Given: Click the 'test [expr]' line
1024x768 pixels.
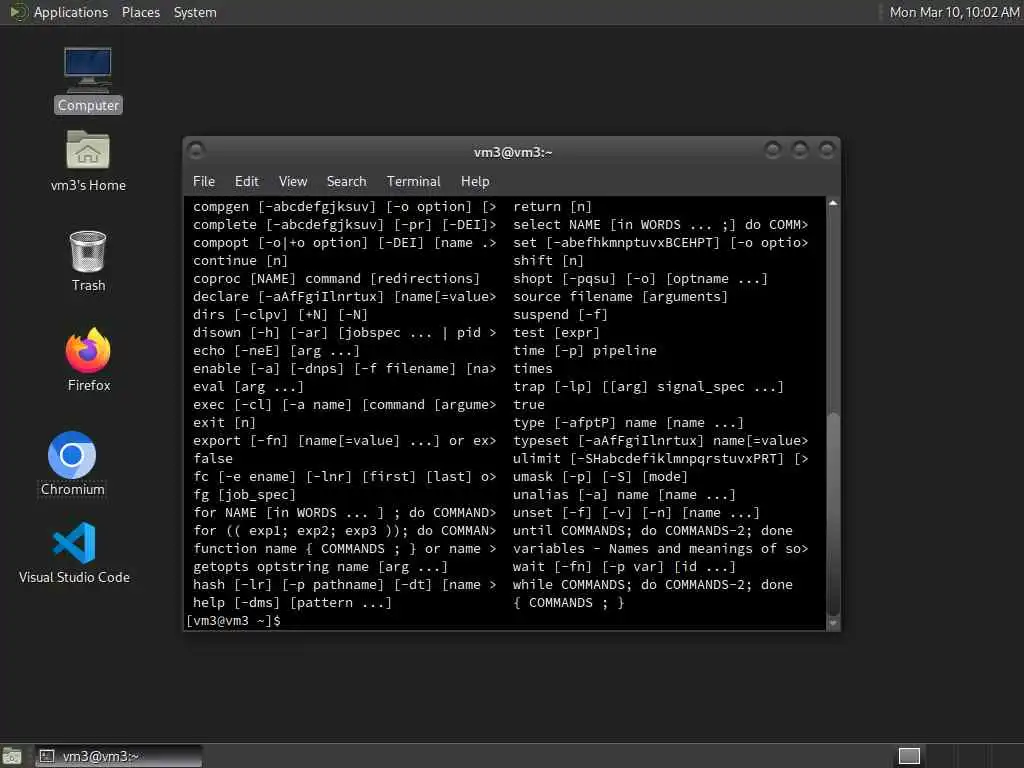Looking at the screenshot, I should [556, 332].
